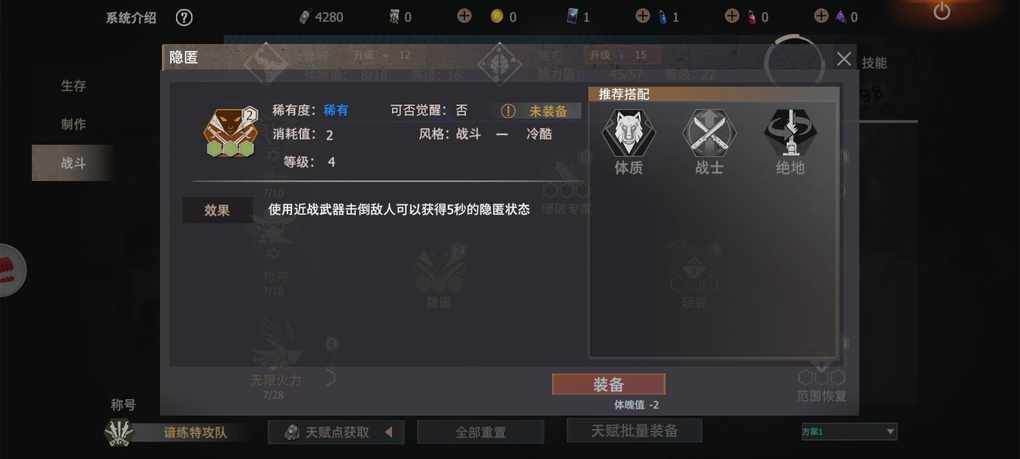Select the crossed swords 战士 talent icon
1020x459 pixels.
(709, 131)
